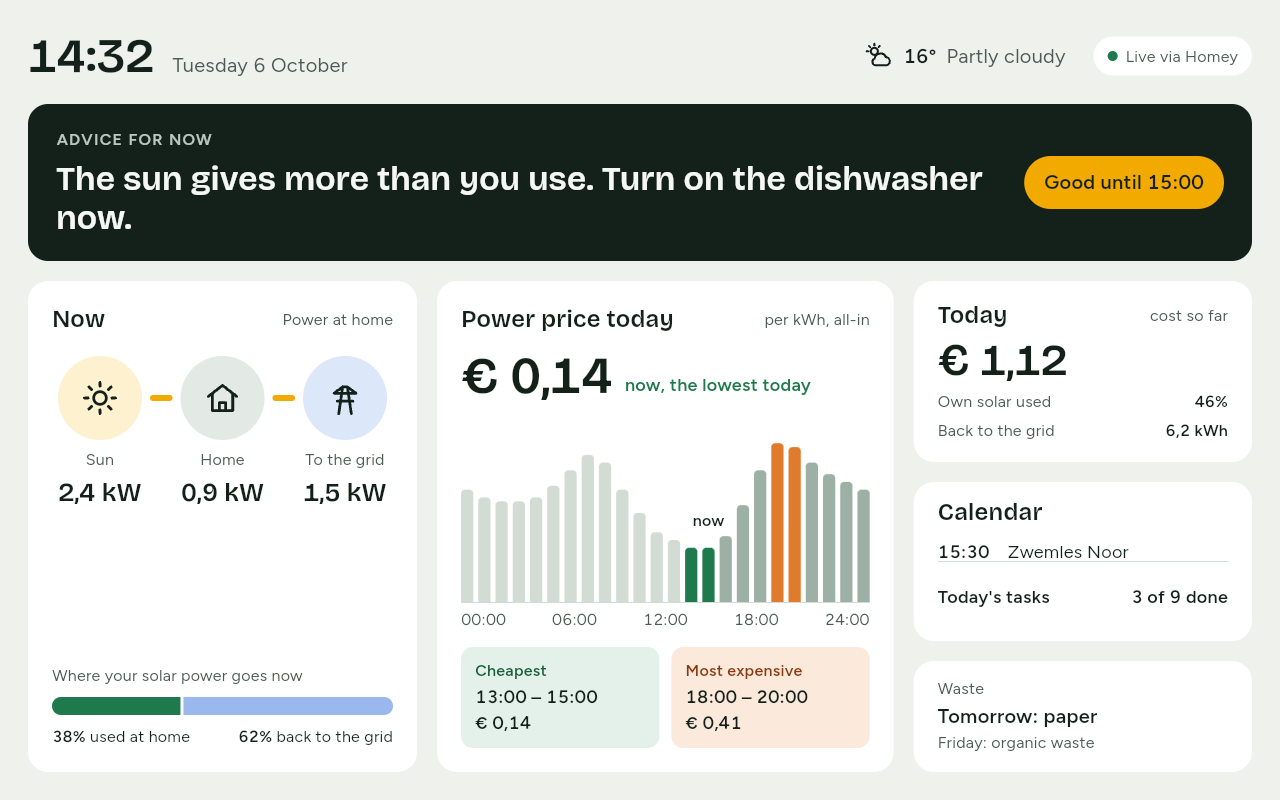
Task: Click the 'now' chart marker label
Action: [x=708, y=521]
